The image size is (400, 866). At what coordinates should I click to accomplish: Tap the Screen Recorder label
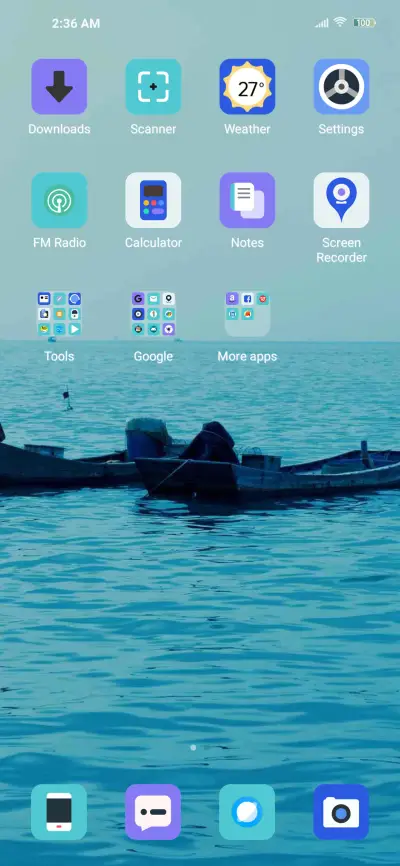(341, 250)
